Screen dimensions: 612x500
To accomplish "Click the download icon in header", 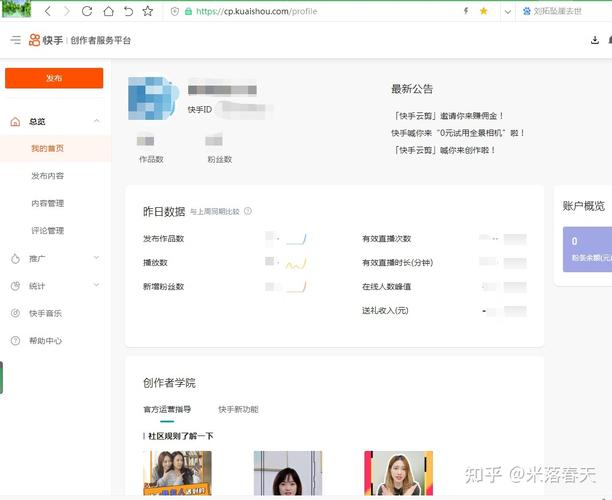I will click(x=594, y=40).
